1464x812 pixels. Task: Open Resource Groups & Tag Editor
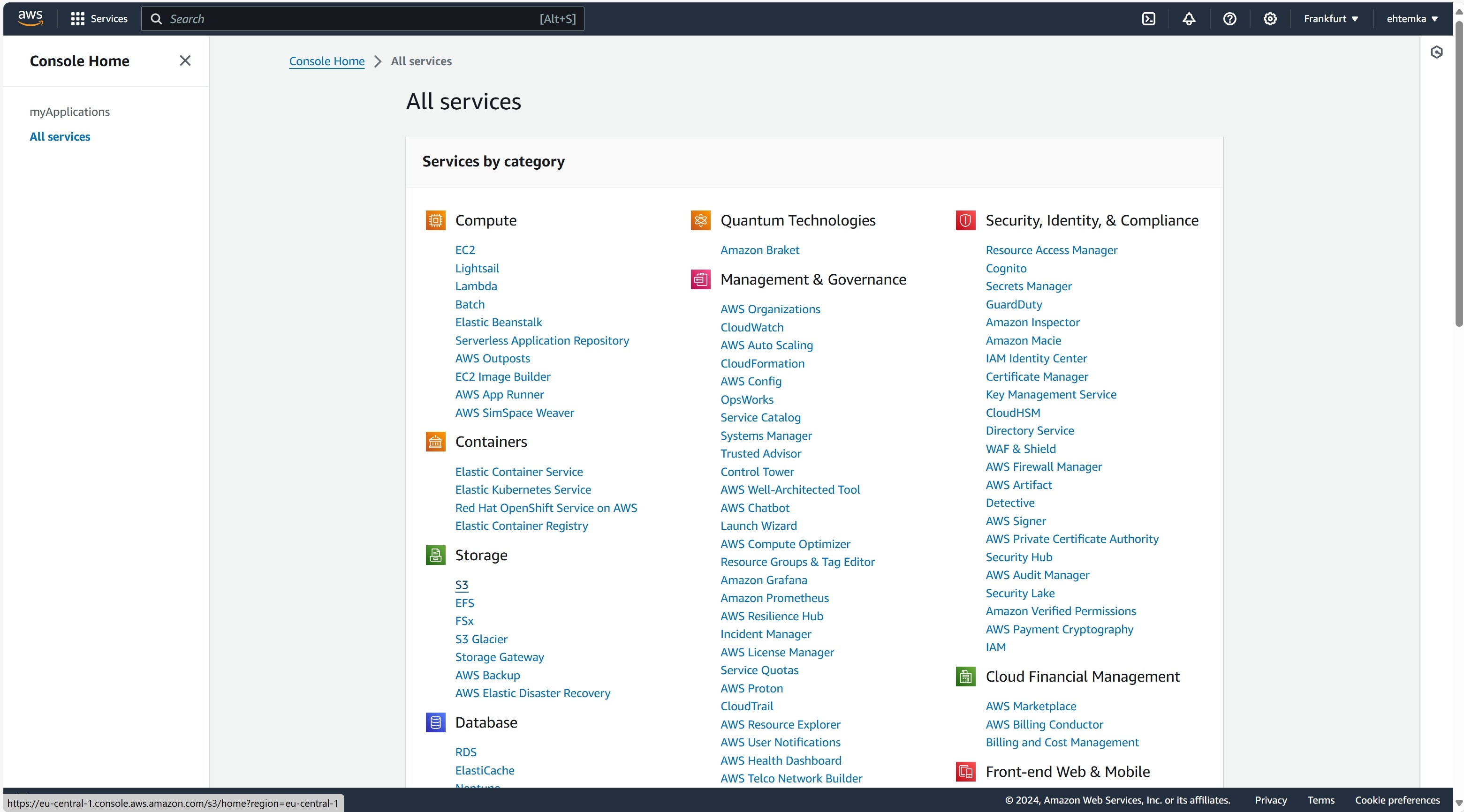click(797, 562)
